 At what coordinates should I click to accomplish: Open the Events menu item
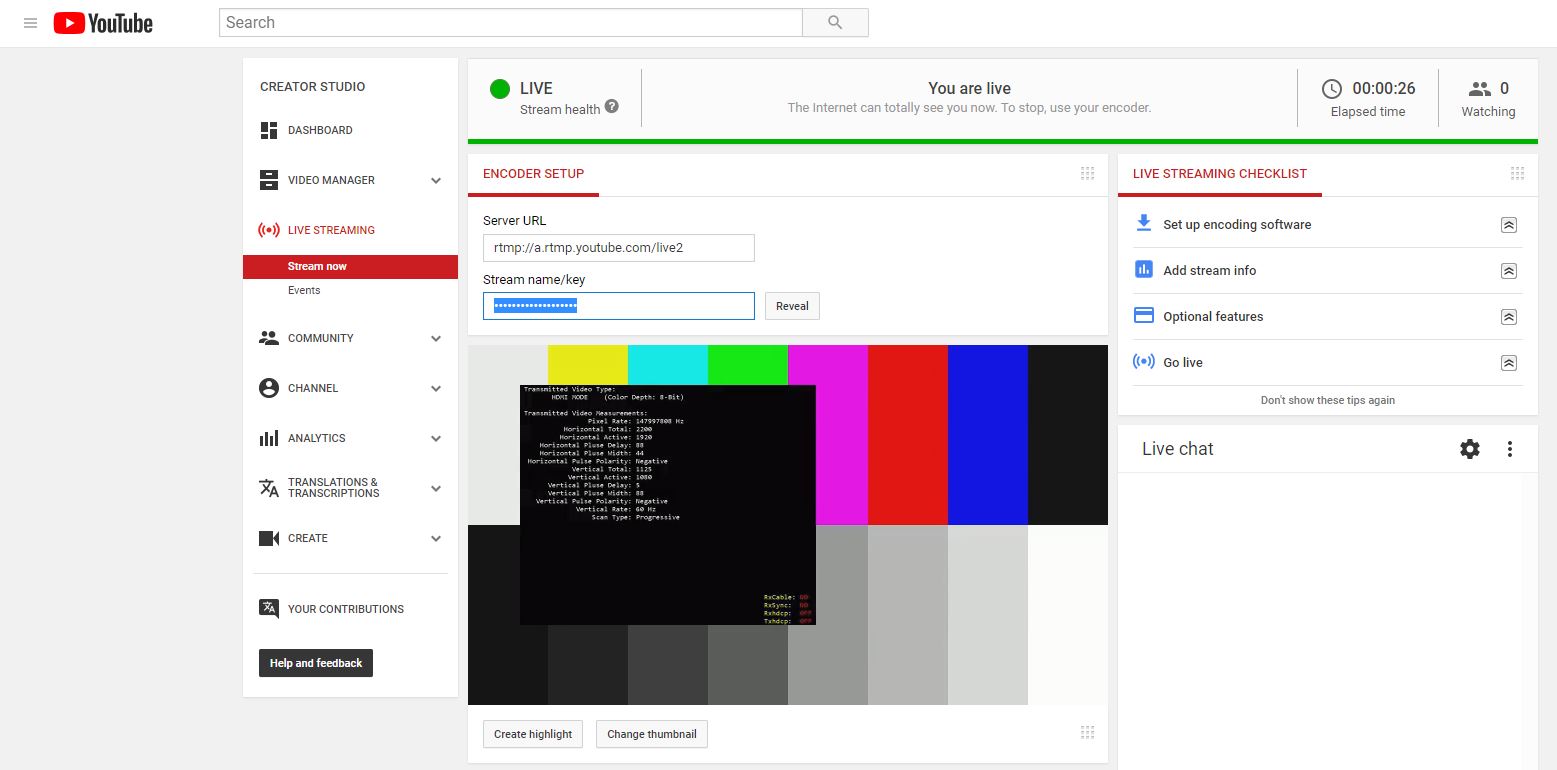(x=304, y=290)
